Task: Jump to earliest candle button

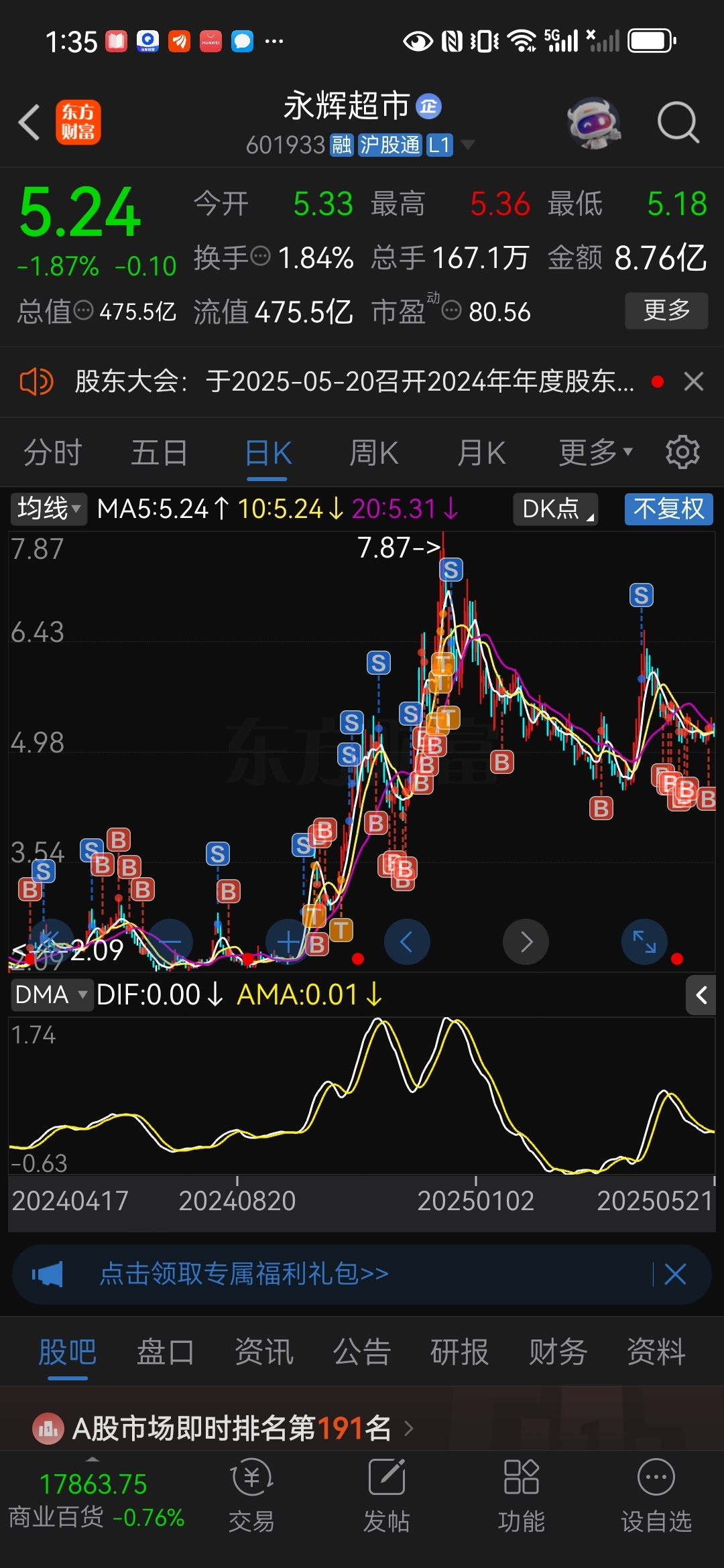Action: (x=51, y=942)
